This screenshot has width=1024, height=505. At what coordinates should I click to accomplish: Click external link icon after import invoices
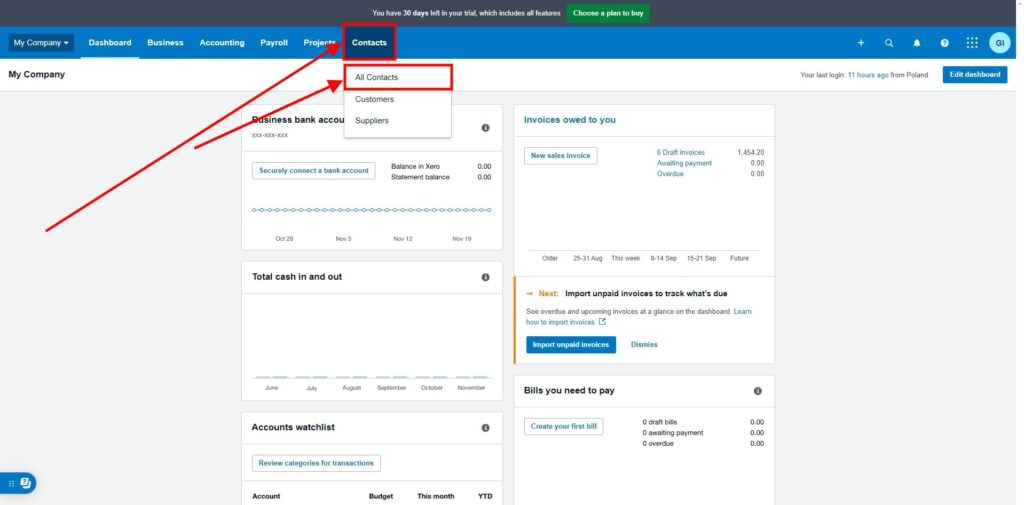[x=602, y=322]
